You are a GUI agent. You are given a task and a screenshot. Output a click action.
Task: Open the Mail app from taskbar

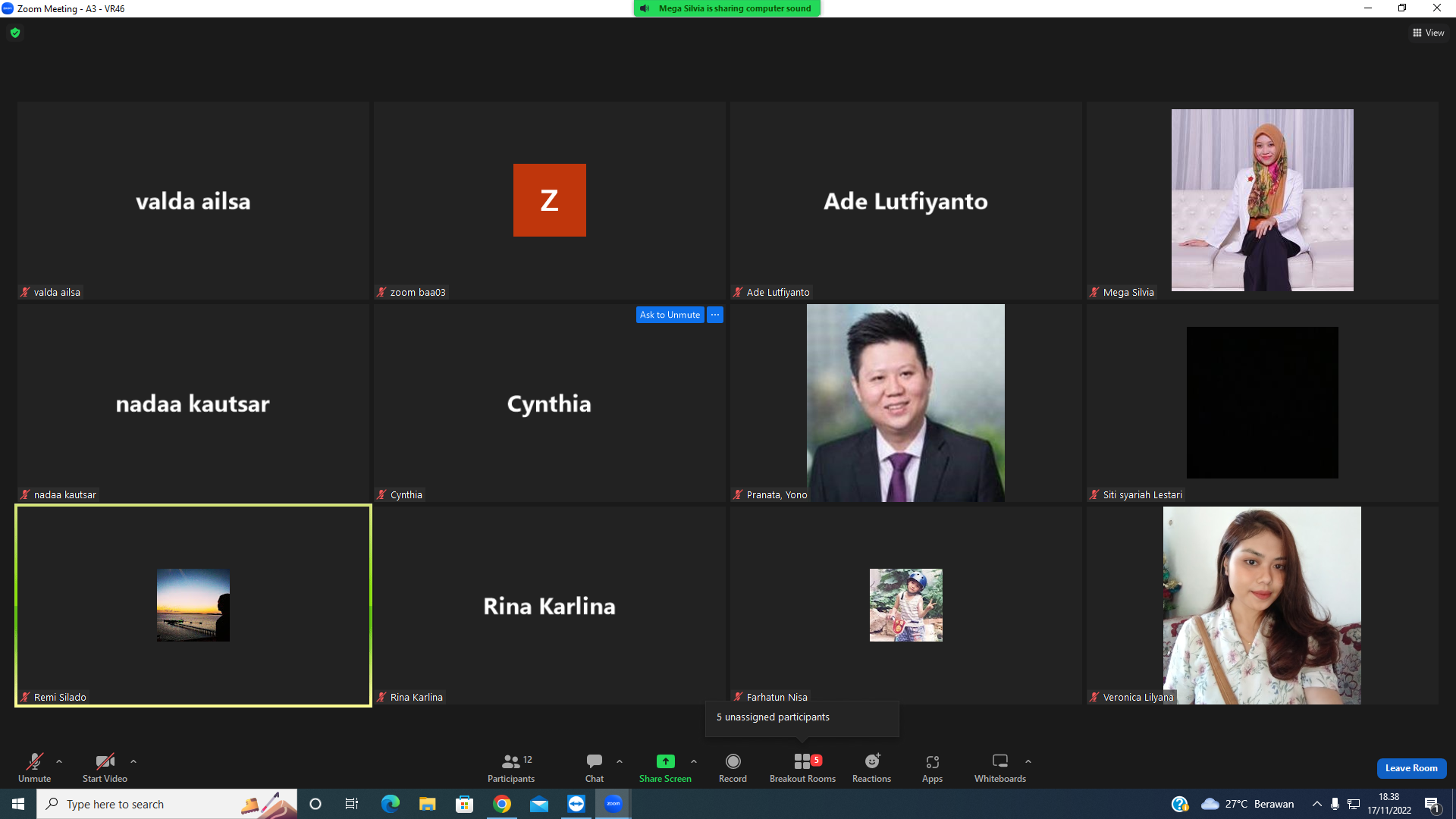click(x=538, y=804)
